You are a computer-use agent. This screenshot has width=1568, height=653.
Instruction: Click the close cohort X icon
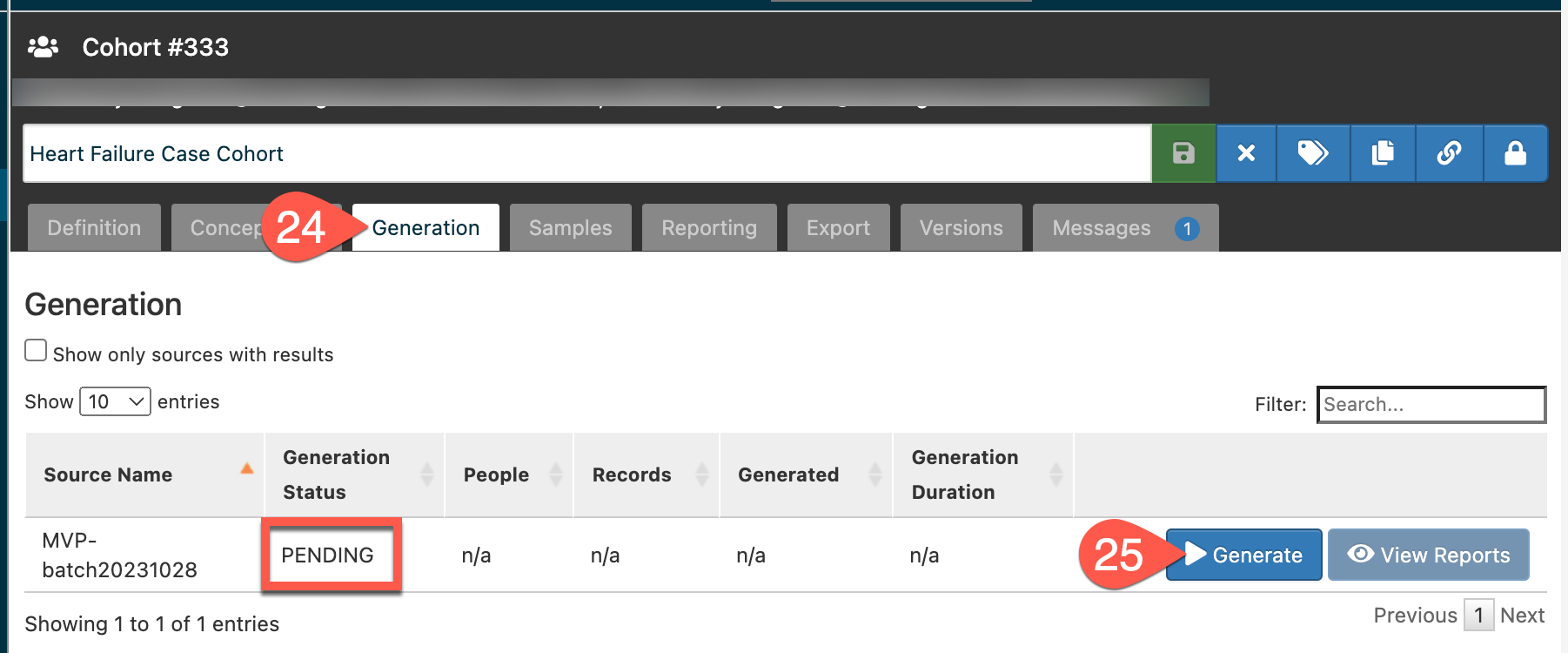pyautogui.click(x=1246, y=153)
